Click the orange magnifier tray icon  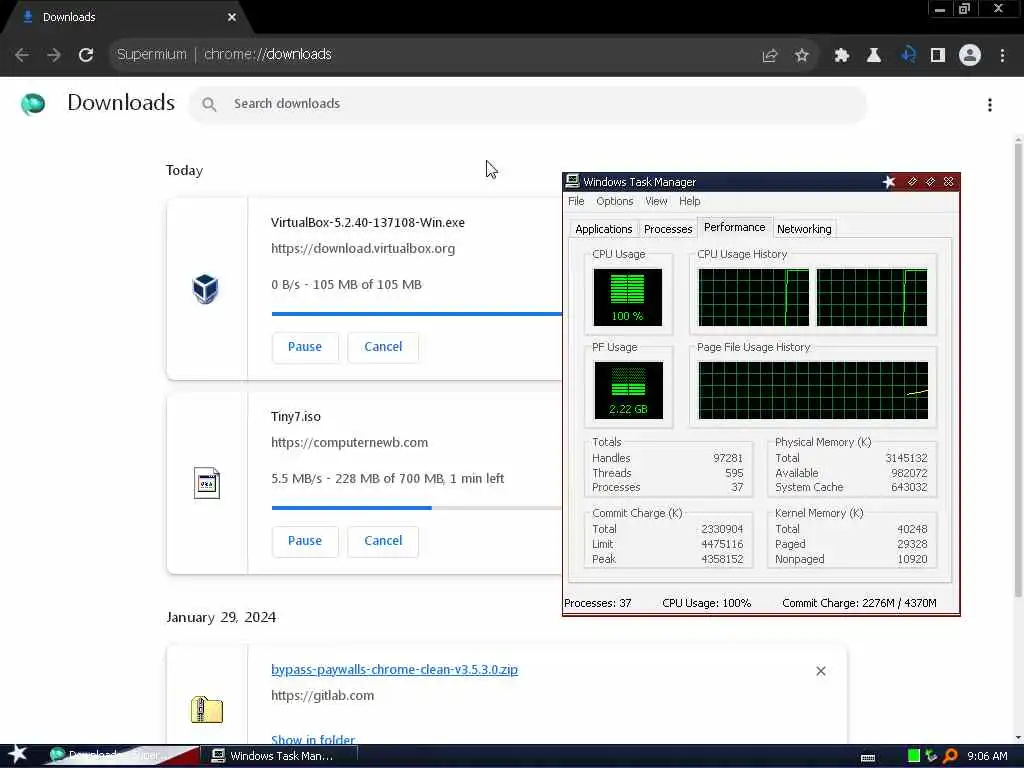[951, 756]
